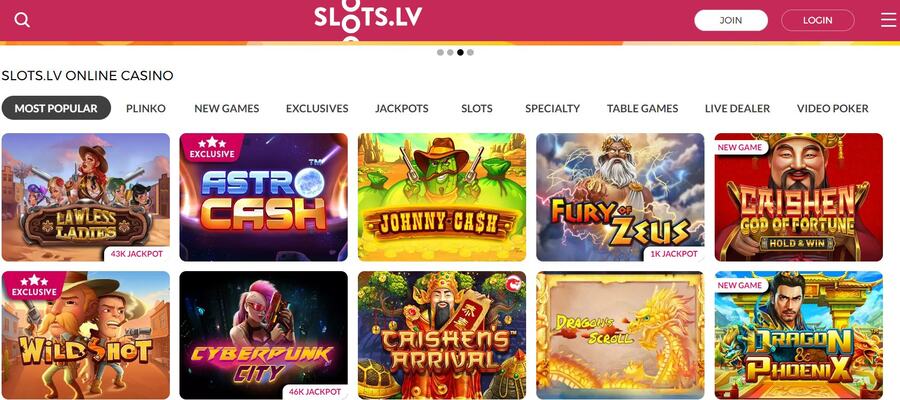Launch the Cyberpunk City game
Image resolution: width=900 pixels, height=400 pixels.
point(263,335)
